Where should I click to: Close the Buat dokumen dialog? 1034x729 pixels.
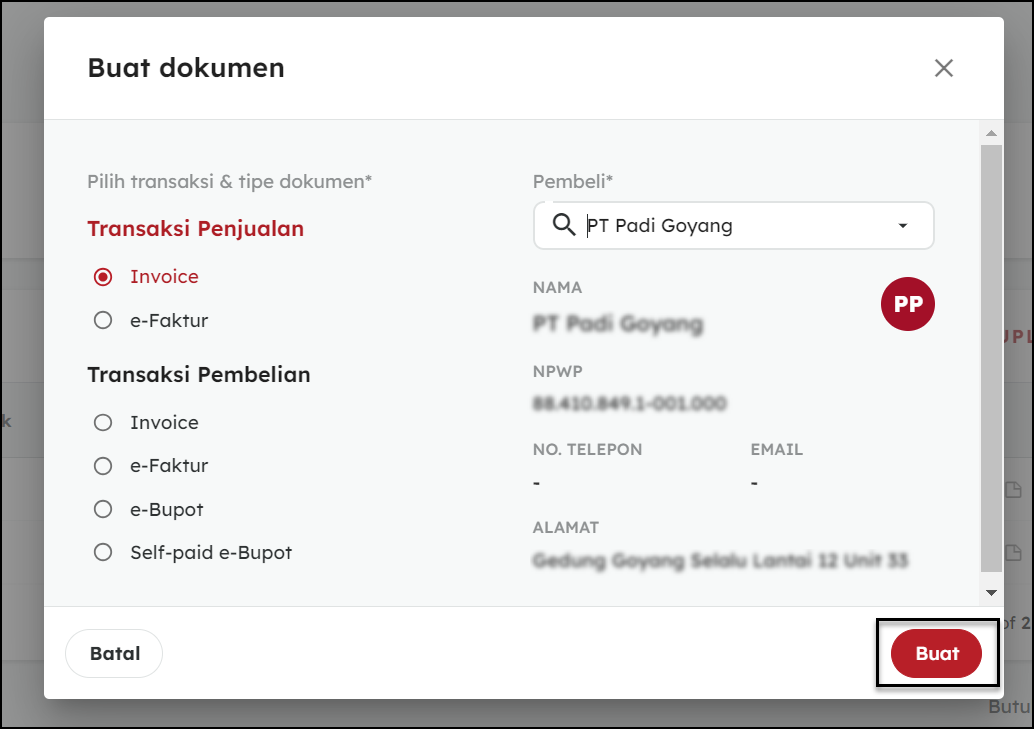(943, 68)
